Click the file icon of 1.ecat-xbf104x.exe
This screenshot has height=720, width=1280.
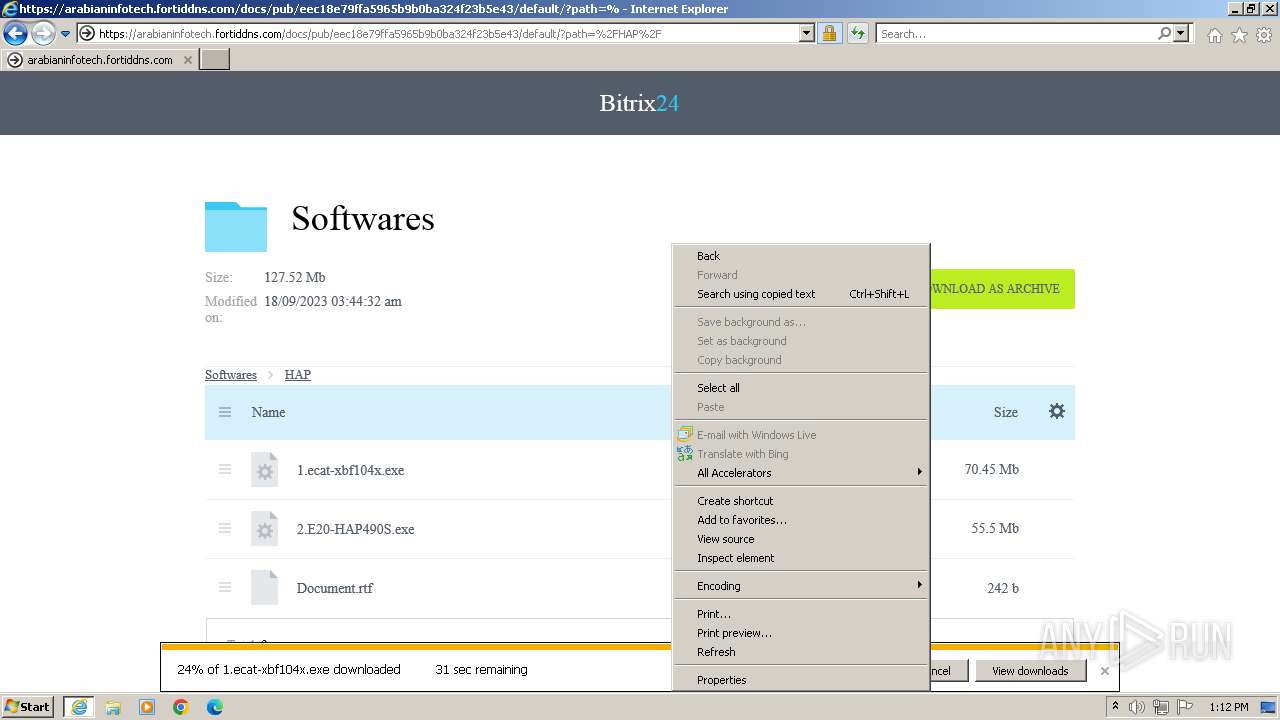tap(264, 470)
